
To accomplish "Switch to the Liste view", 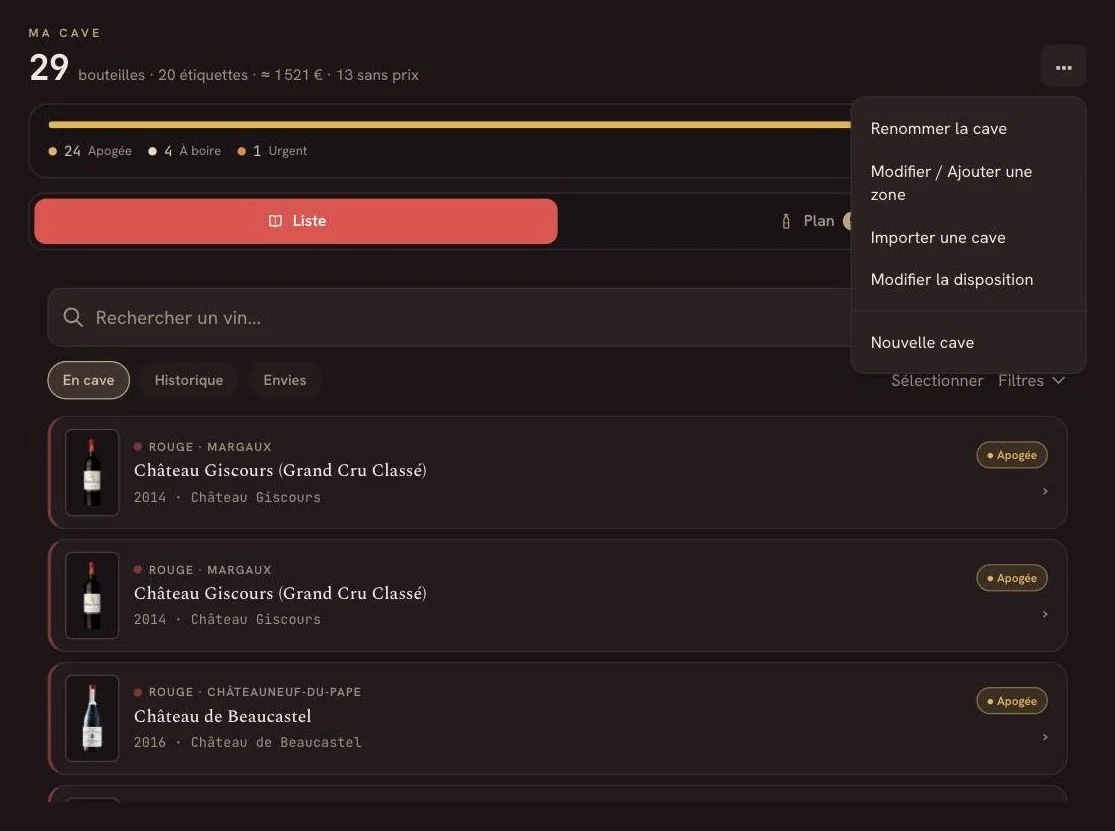I will (x=296, y=221).
